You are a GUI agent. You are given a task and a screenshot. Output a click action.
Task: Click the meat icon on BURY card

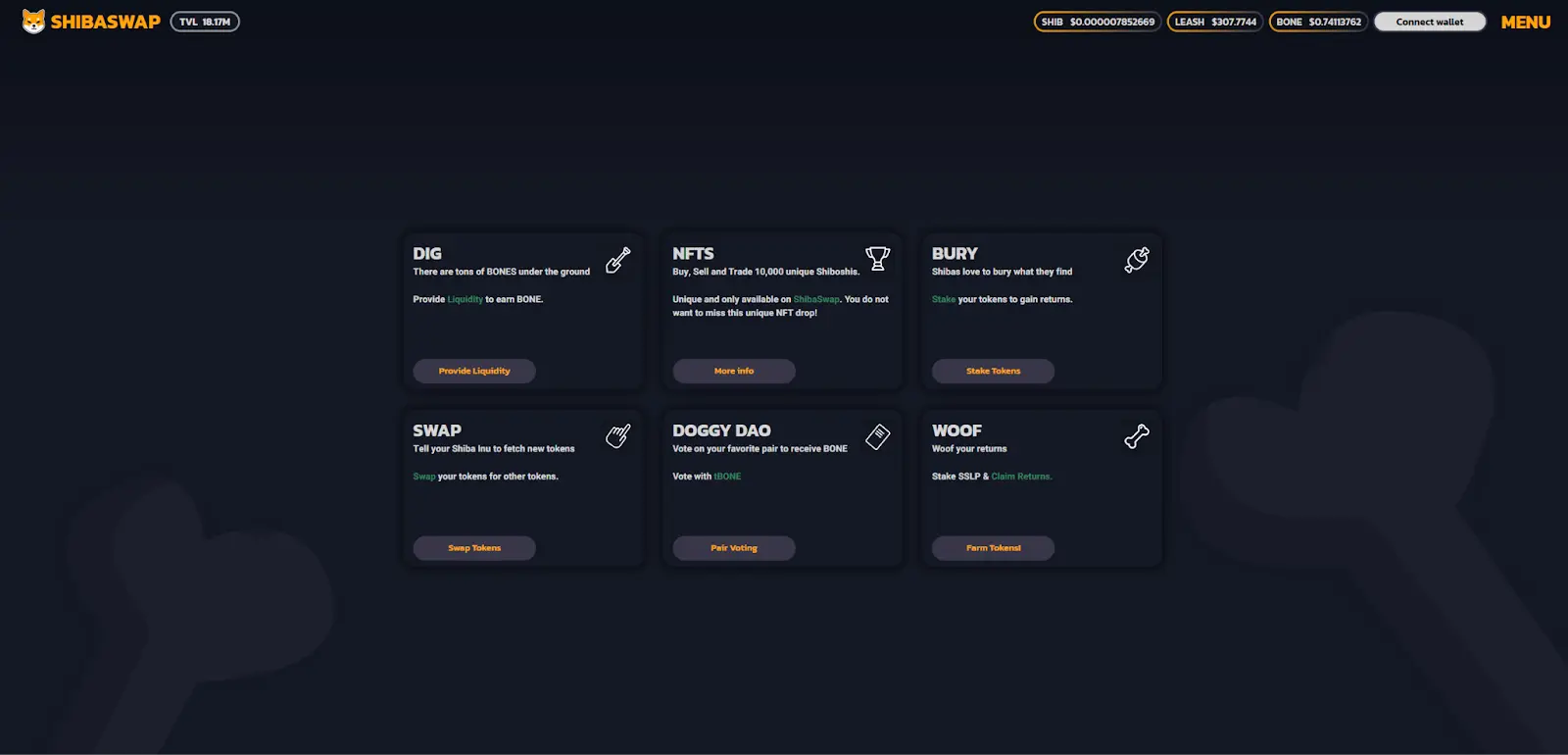pyautogui.click(x=1137, y=260)
